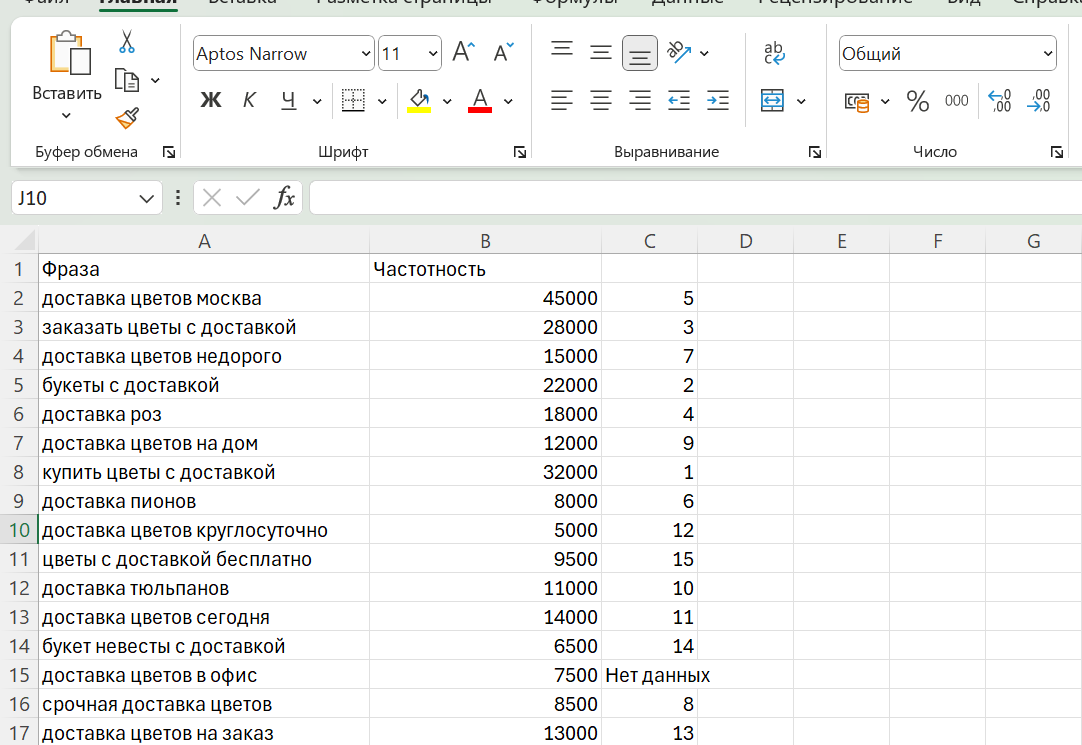Open formula bar three-dot options
The height and width of the screenshot is (745, 1082).
(x=178, y=198)
